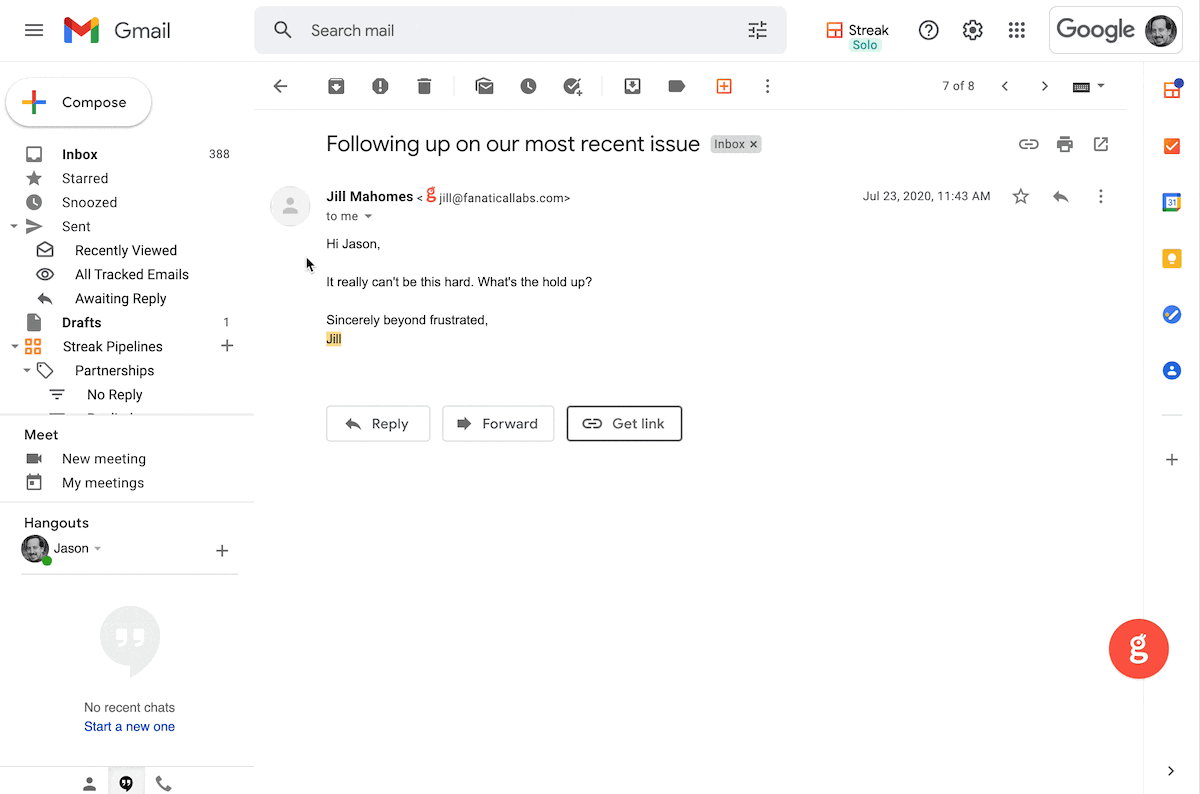
Task: Open the Partnerships pipeline
Action: point(114,370)
